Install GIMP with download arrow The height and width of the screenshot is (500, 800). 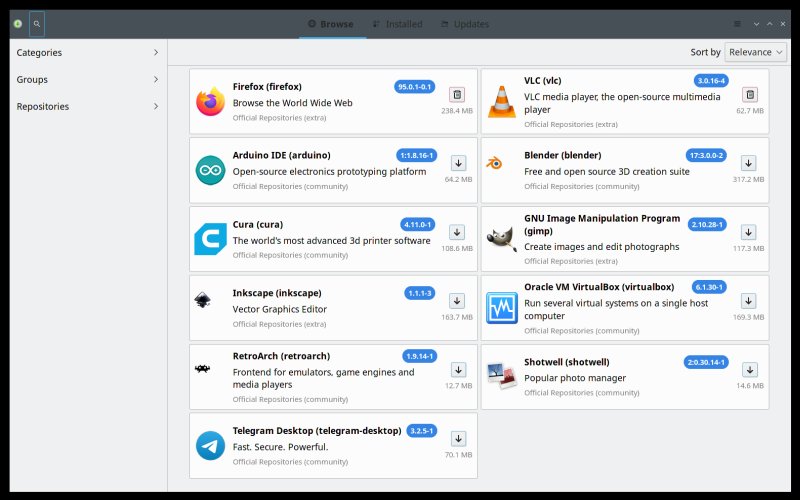click(x=748, y=232)
